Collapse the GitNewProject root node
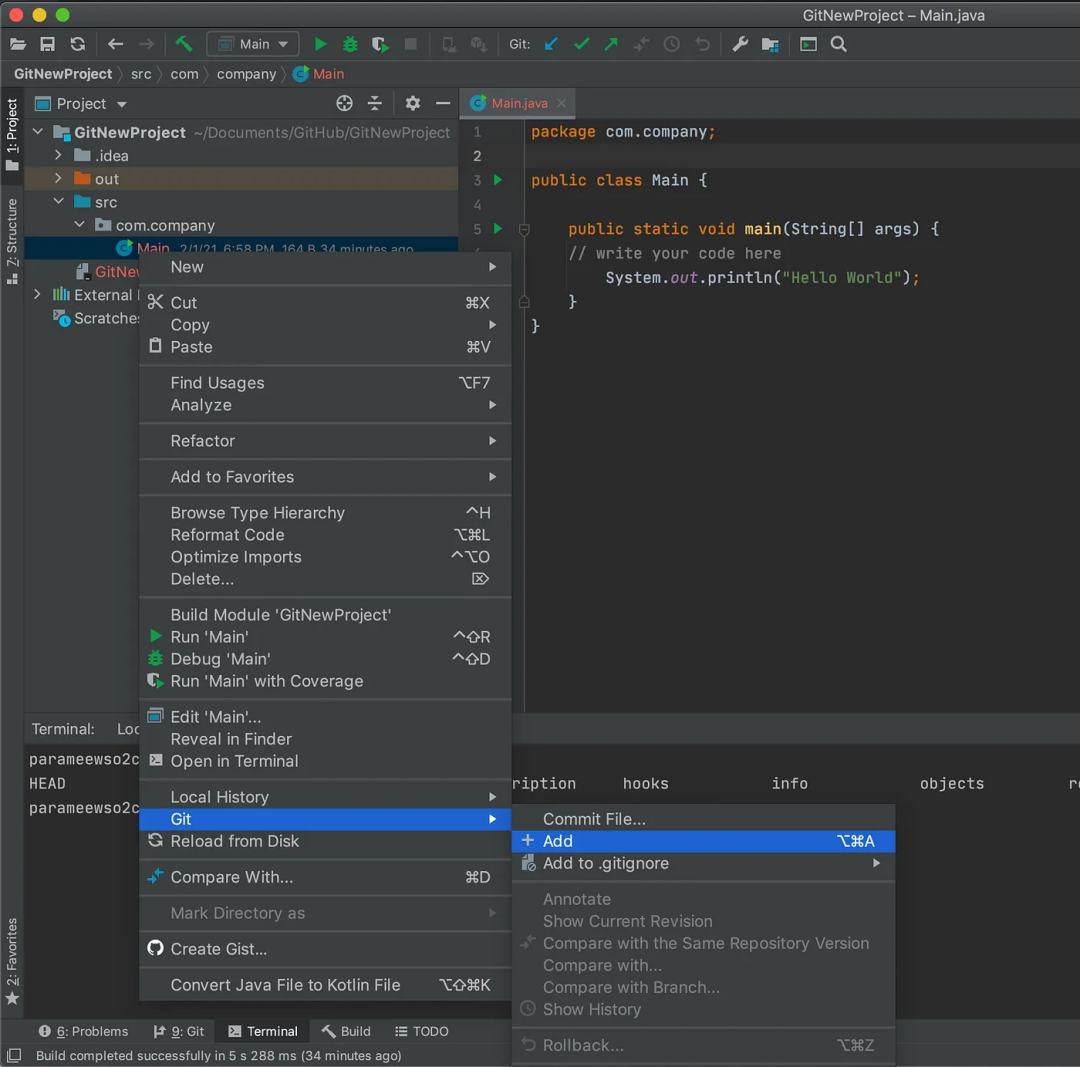The width and height of the screenshot is (1080, 1067). click(x=39, y=132)
